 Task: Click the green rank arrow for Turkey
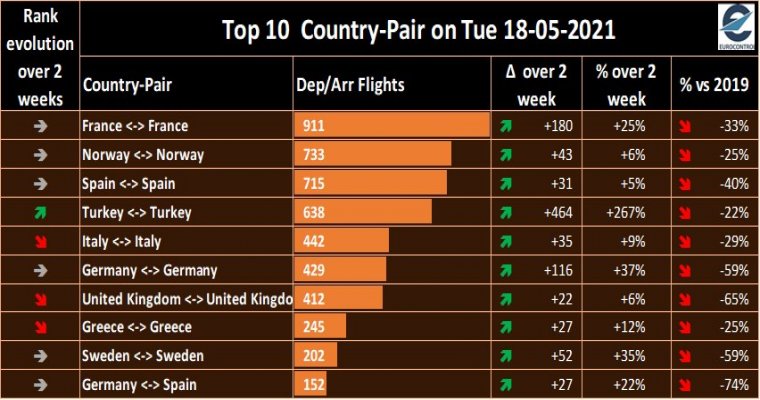[x=40, y=212]
